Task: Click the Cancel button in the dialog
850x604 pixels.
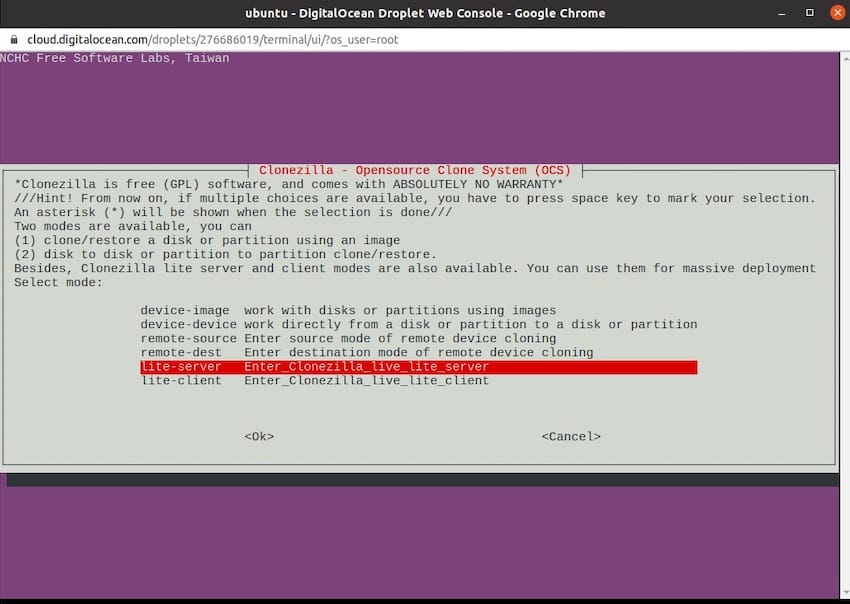Action: (x=571, y=436)
